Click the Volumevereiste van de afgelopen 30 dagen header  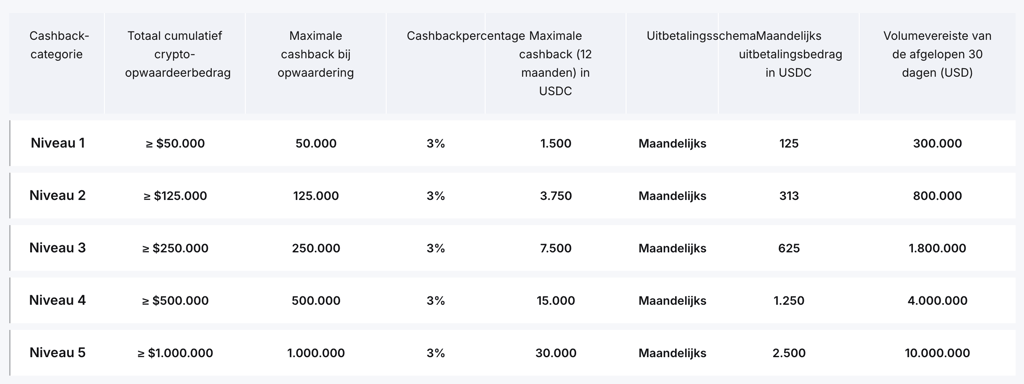pos(937,54)
